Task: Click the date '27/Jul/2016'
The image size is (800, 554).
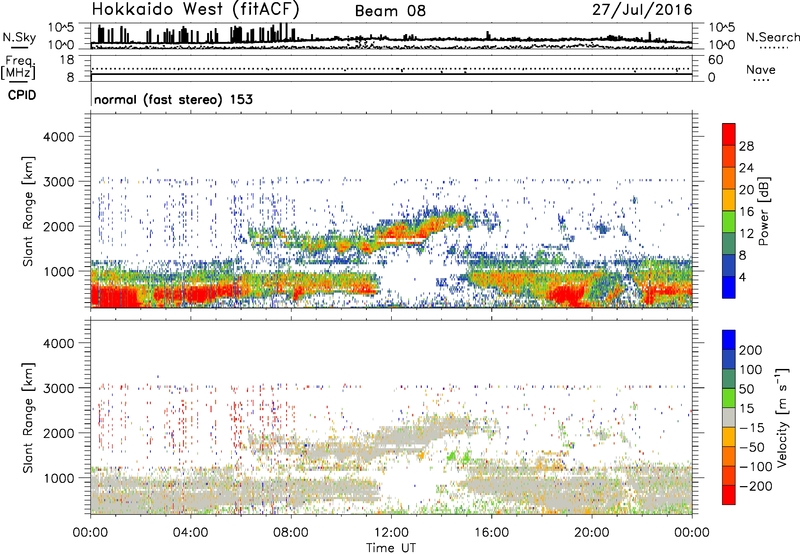Action: click(x=642, y=10)
